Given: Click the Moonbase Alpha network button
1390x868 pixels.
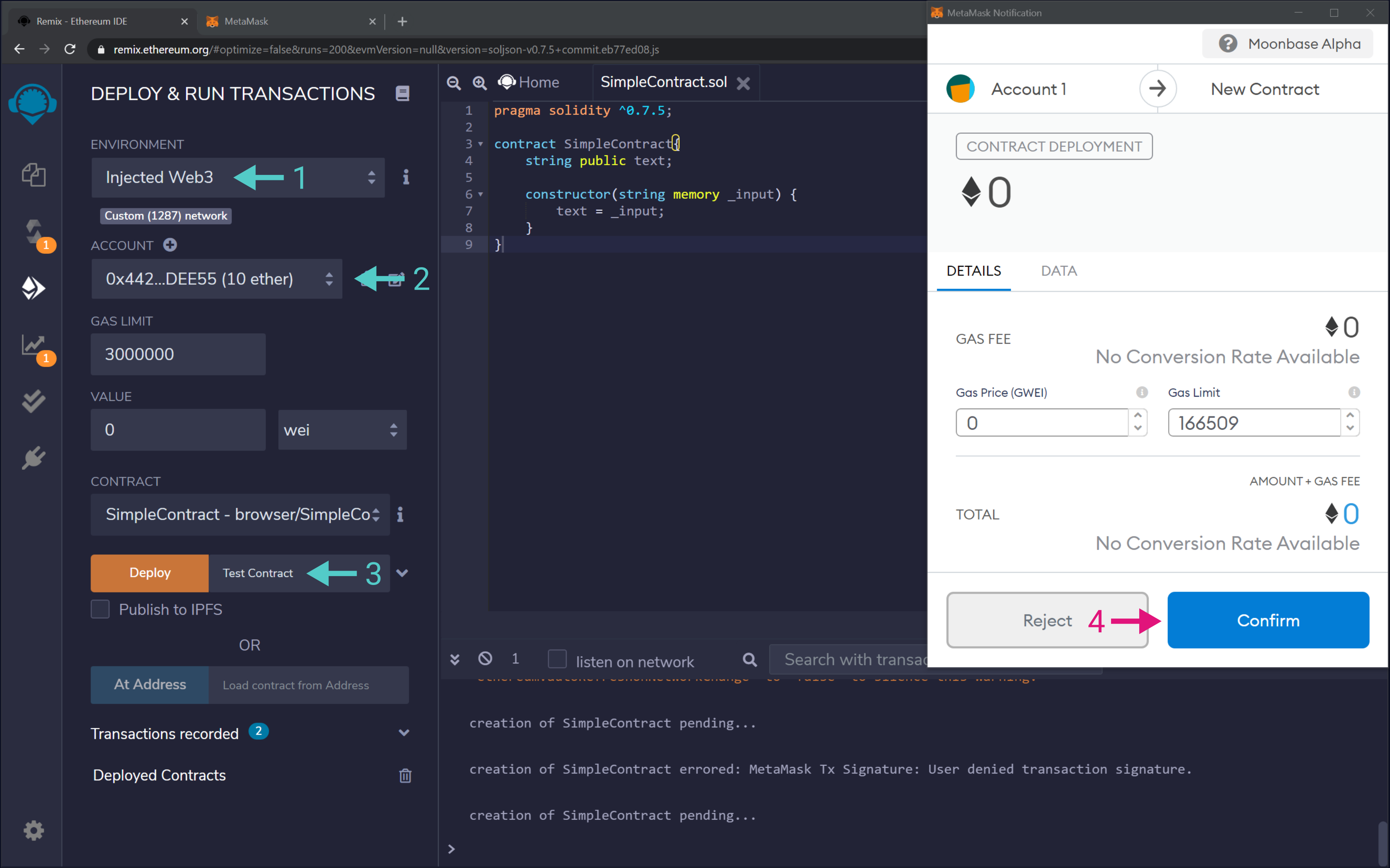Looking at the screenshot, I should click(x=1287, y=44).
